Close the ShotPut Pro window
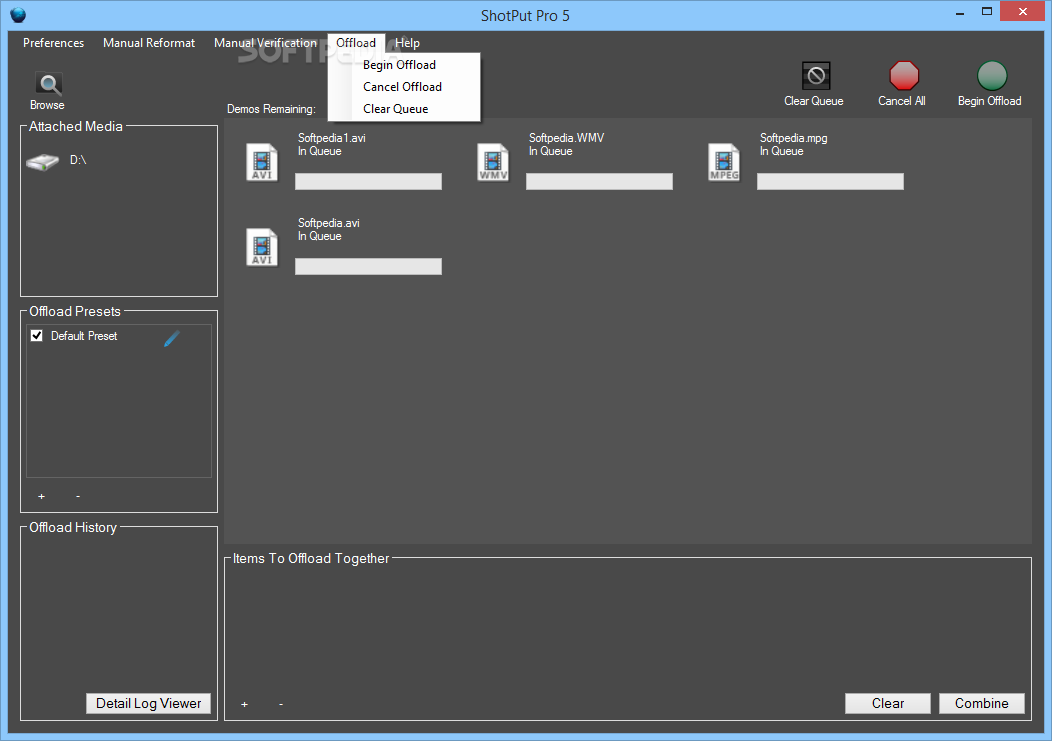The width and height of the screenshot is (1052, 741). (1022, 11)
